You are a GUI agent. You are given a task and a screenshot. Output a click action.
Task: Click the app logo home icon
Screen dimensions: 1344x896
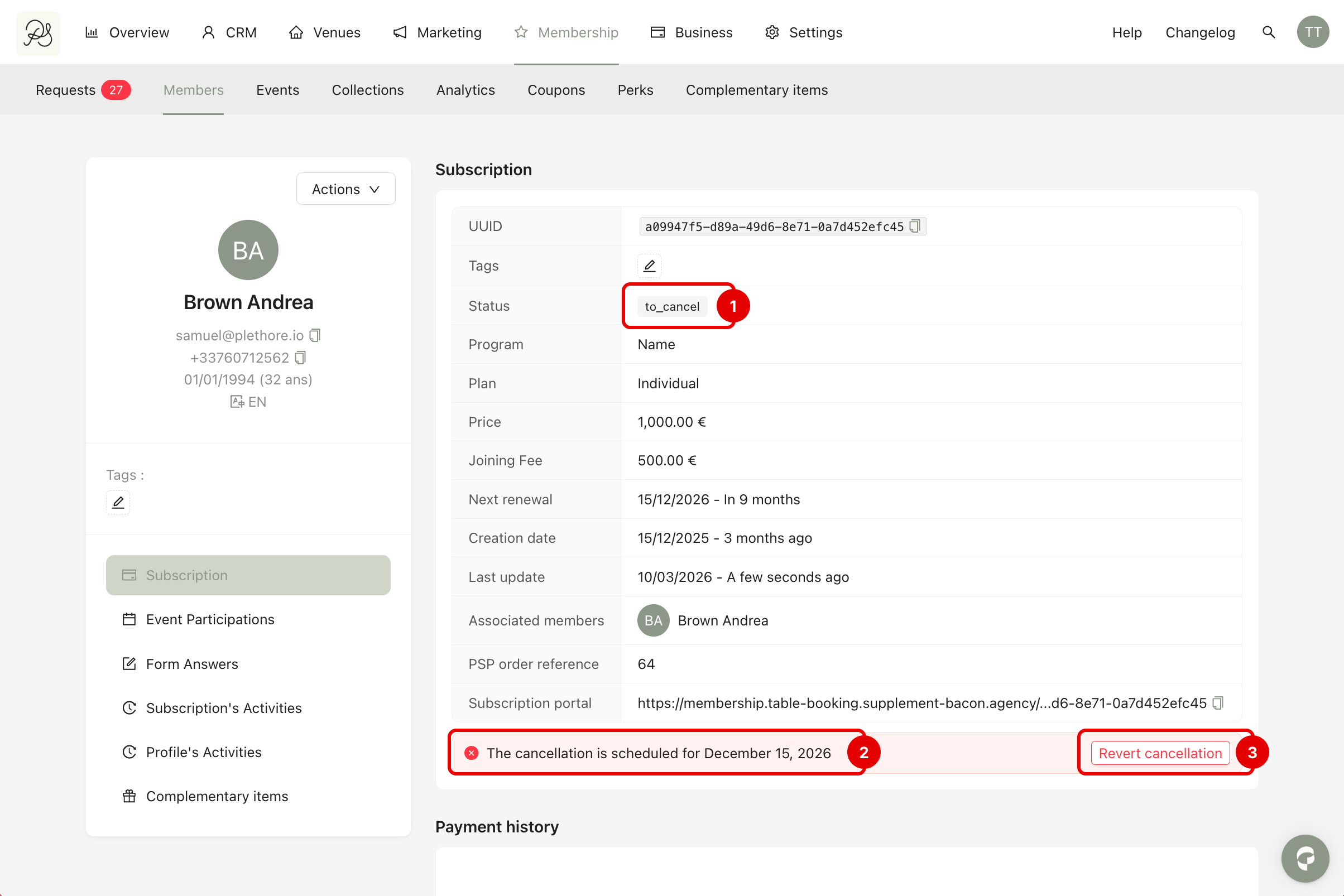click(x=38, y=33)
